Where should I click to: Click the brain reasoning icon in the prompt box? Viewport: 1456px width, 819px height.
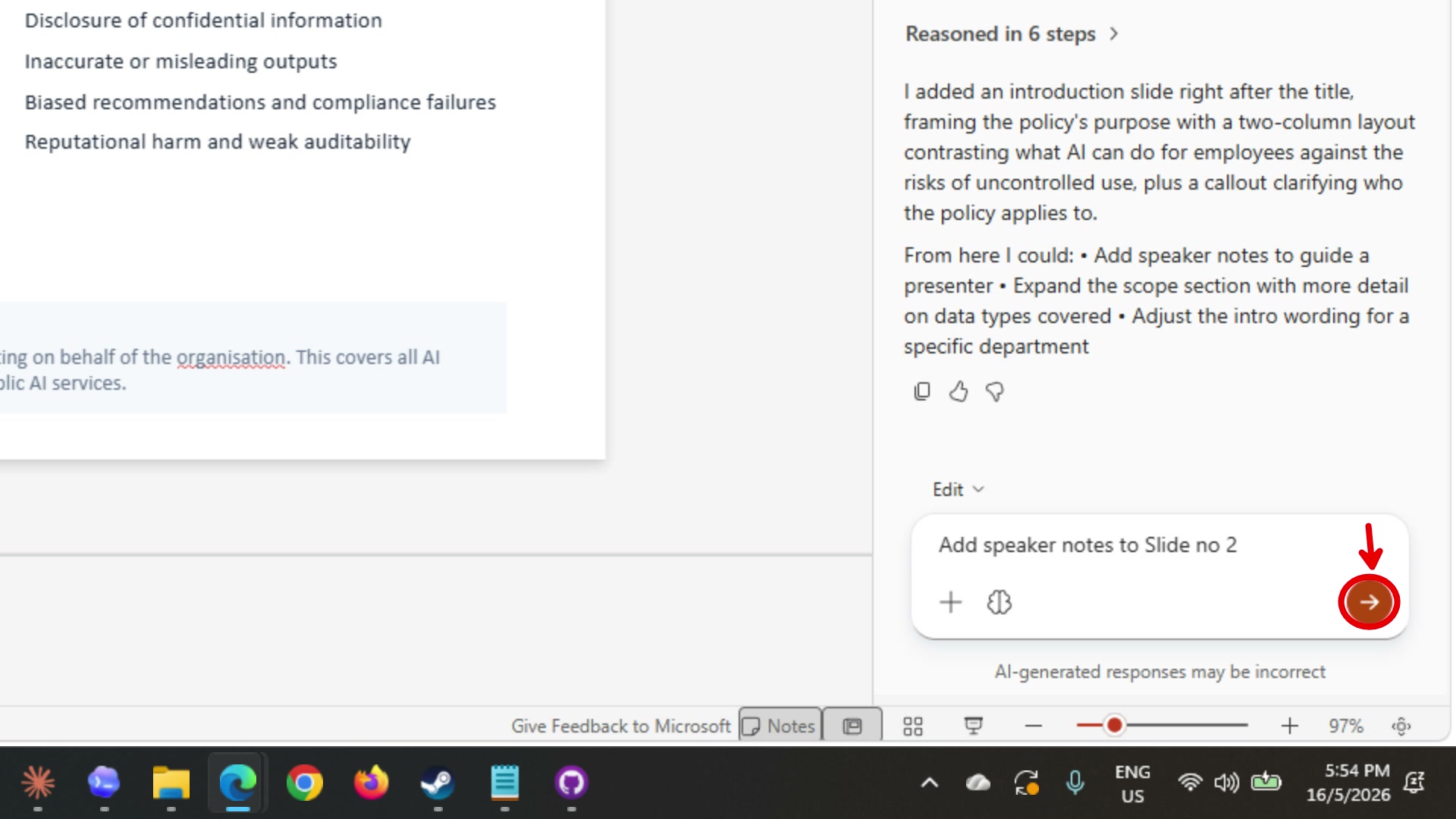(x=999, y=602)
